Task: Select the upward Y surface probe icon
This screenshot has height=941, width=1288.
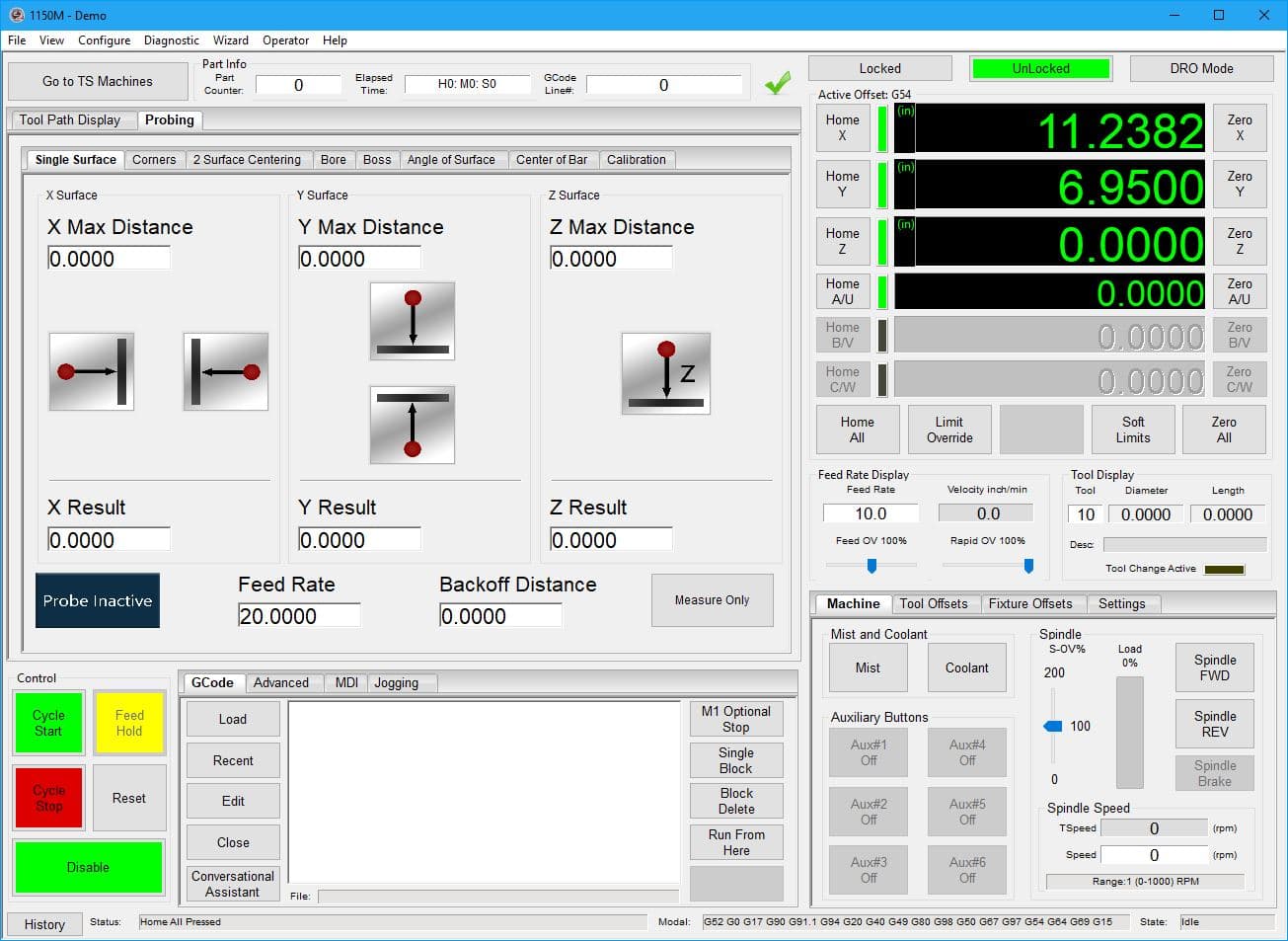Action: (x=412, y=426)
